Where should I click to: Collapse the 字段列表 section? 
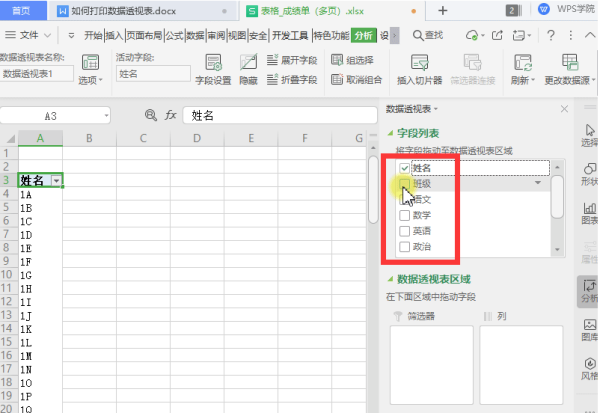tap(390, 133)
